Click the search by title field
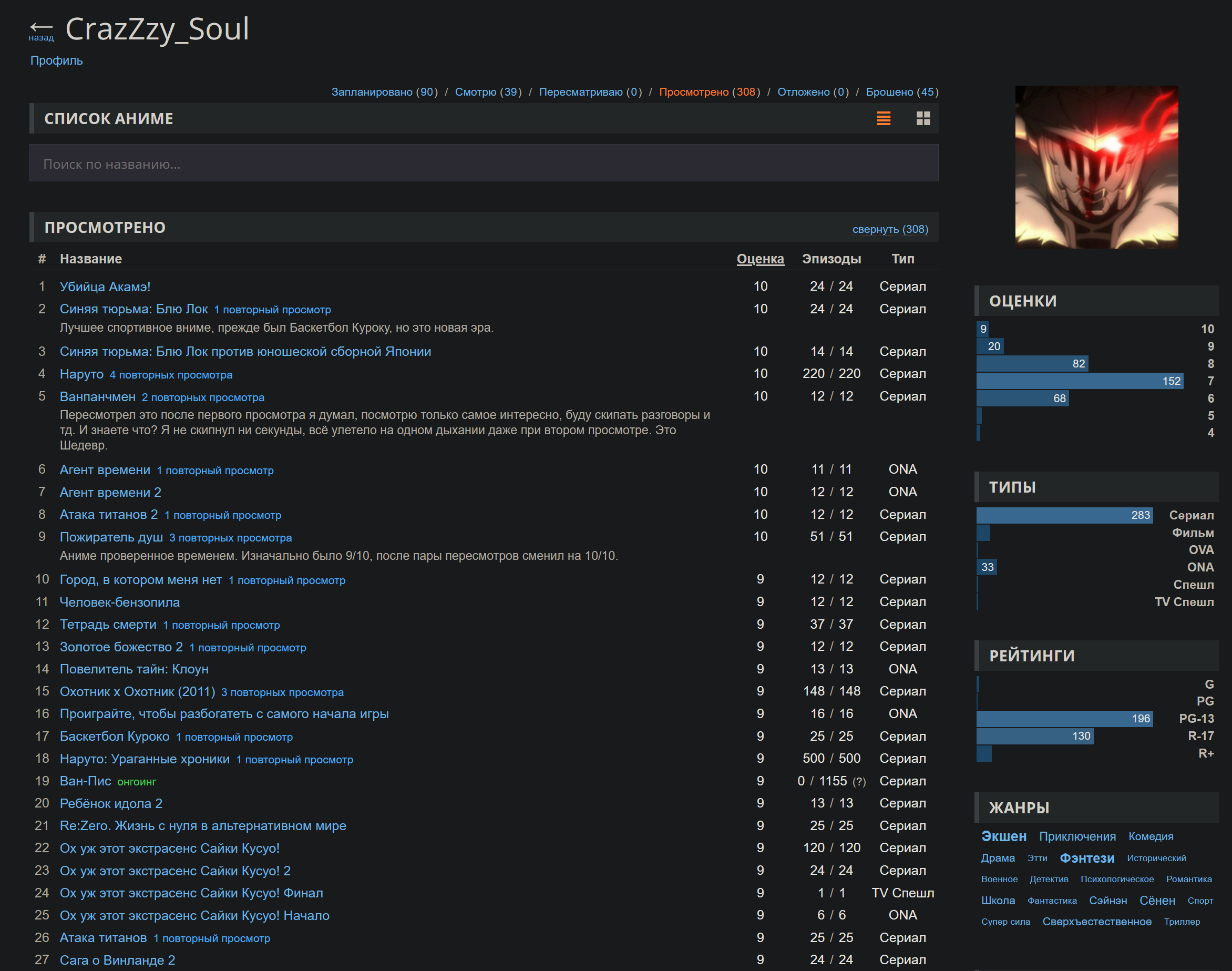 click(483, 163)
